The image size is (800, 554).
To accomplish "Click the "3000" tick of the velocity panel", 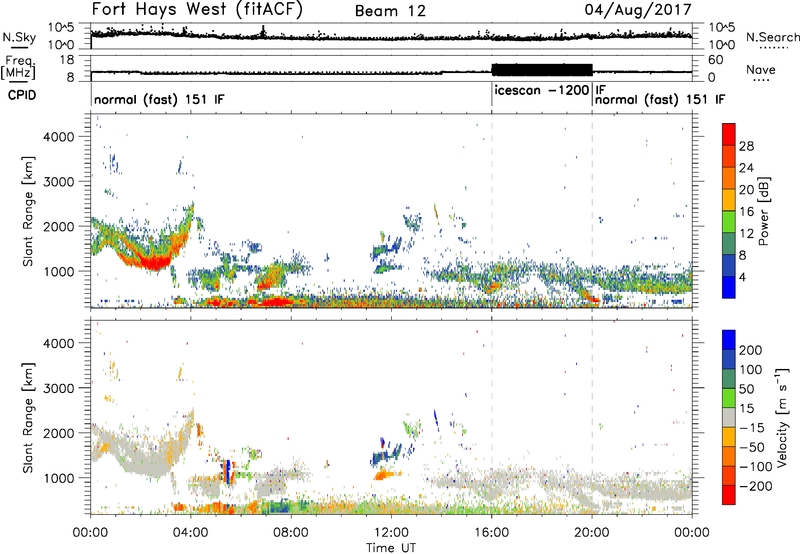I will (58, 388).
